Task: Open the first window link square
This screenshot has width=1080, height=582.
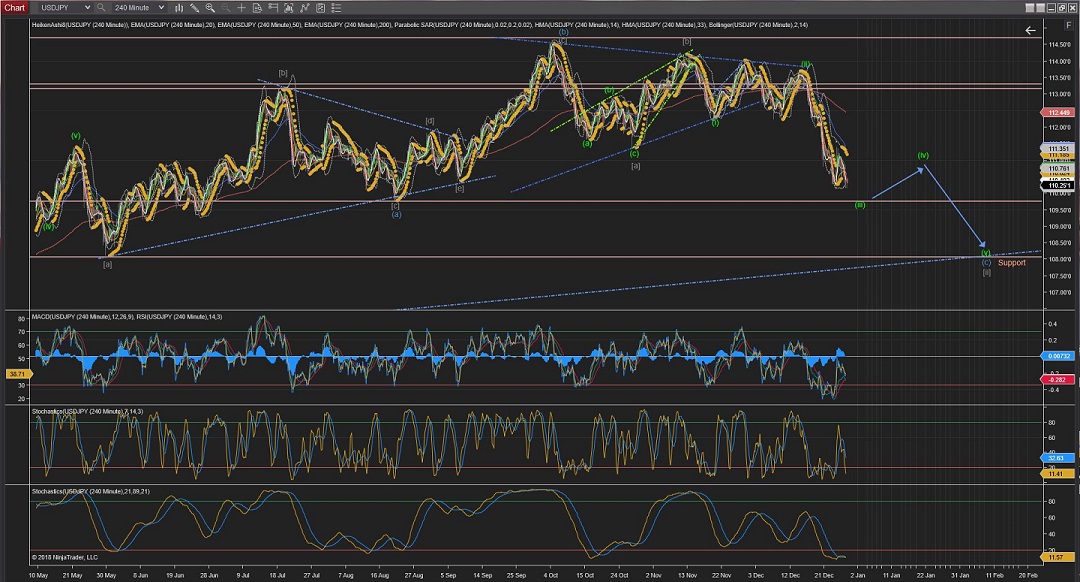Action: (x=1030, y=8)
